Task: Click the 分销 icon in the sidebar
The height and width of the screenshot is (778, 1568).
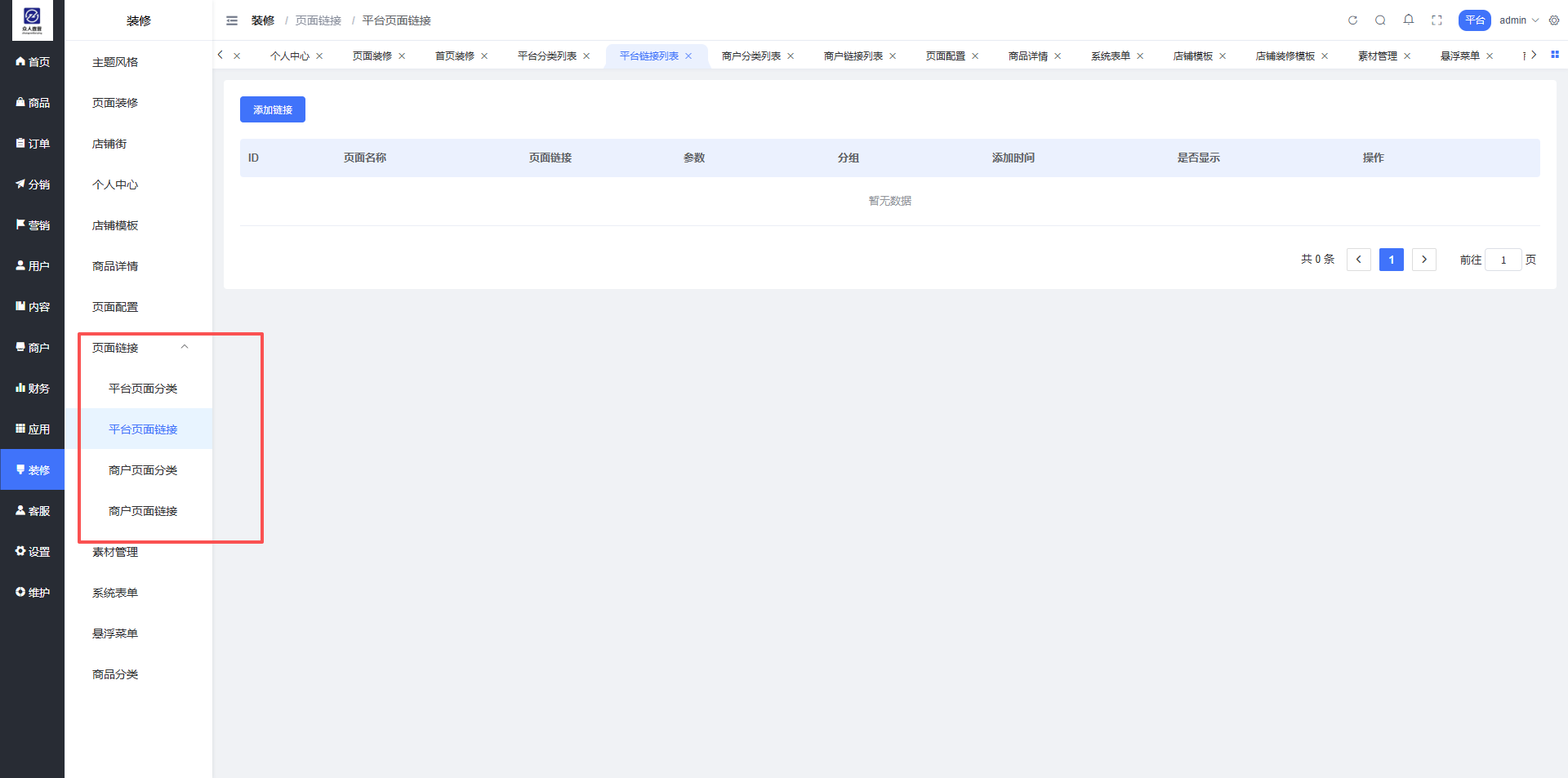Action: [x=33, y=184]
